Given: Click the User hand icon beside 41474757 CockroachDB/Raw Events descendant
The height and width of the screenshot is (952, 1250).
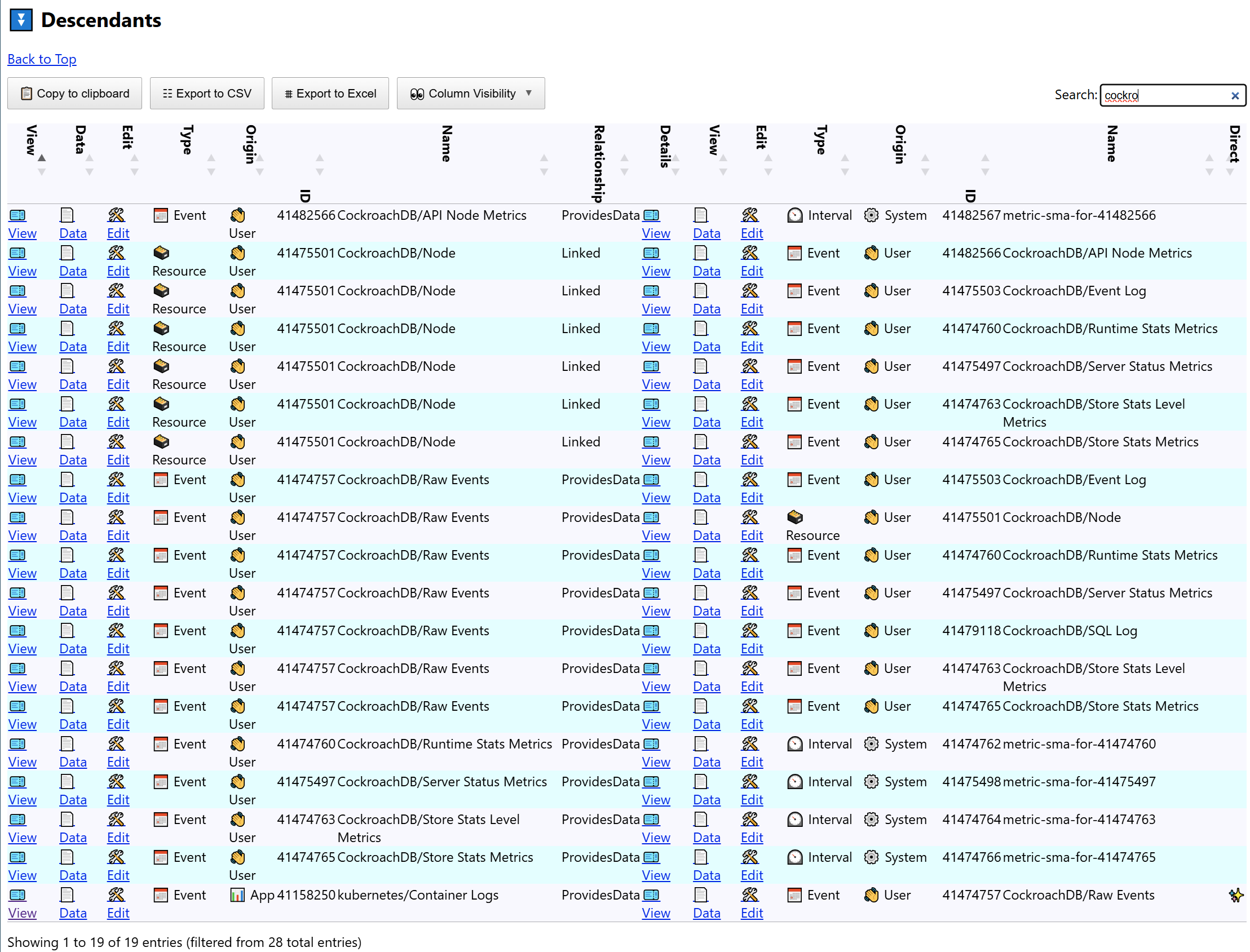Looking at the screenshot, I should click(871, 895).
